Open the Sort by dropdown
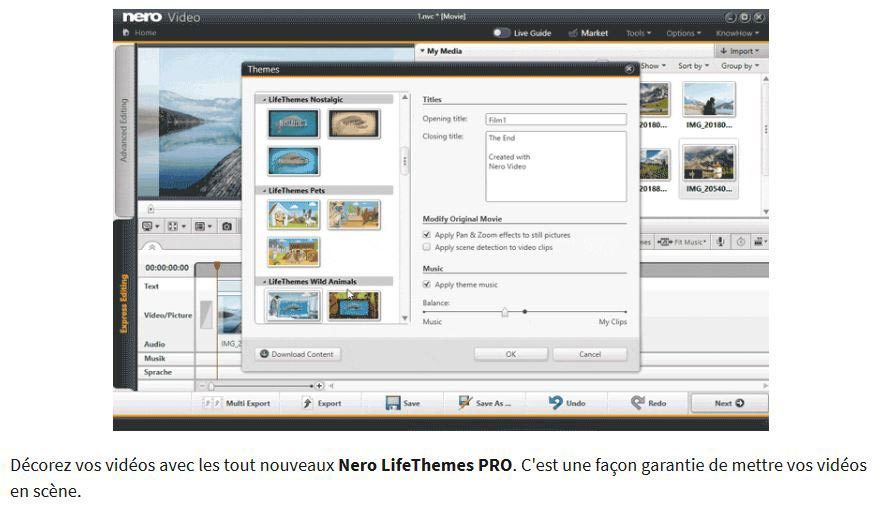The height and width of the screenshot is (521, 889). pos(693,66)
